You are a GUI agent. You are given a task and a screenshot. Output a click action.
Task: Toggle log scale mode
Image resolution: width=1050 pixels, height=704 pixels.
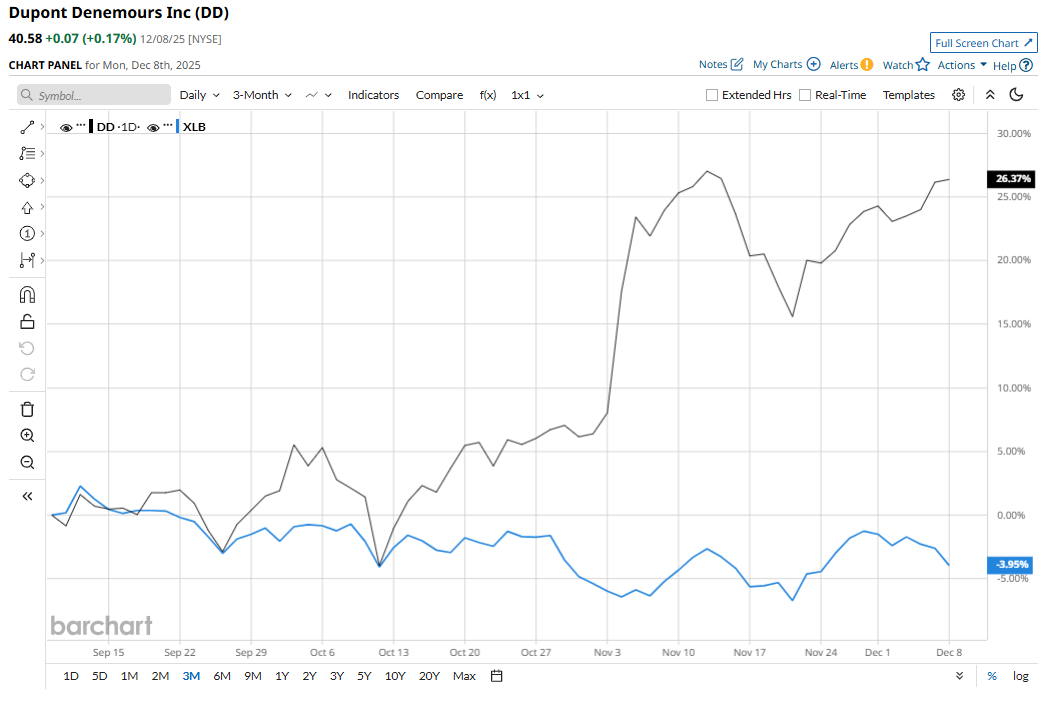click(1021, 676)
